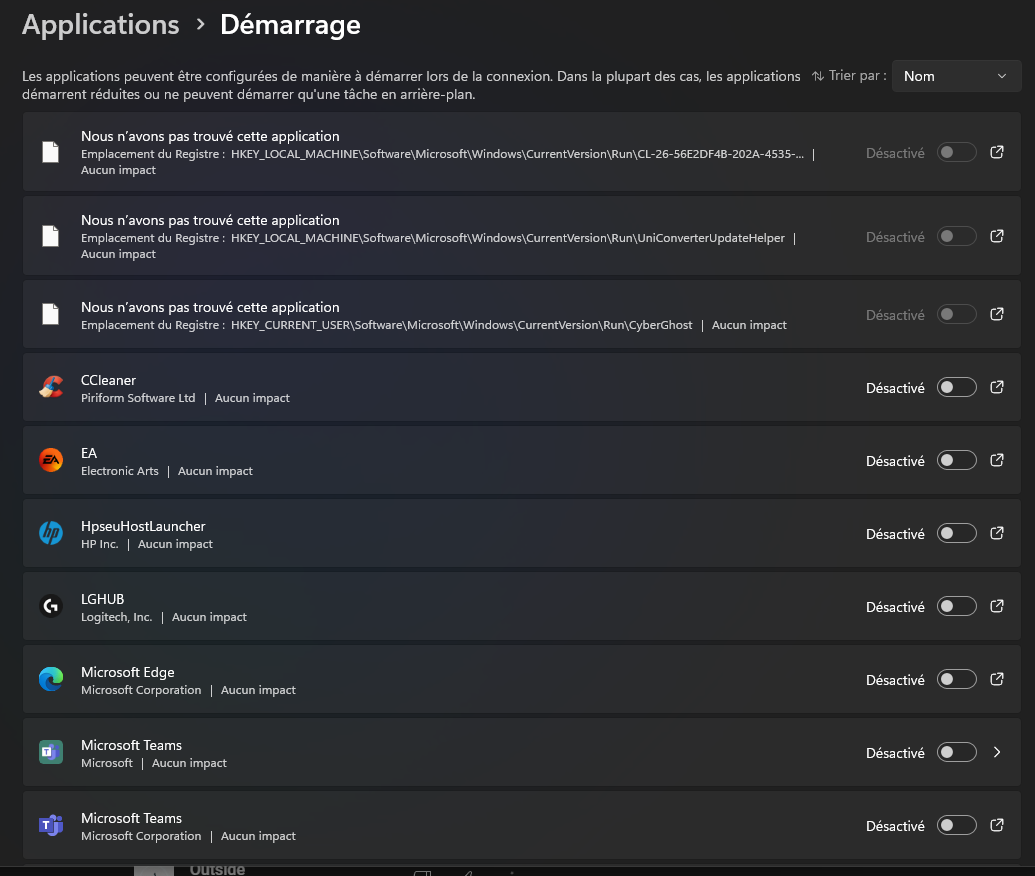Click 'Aucun impact' in the CCleaner row
The height and width of the screenshot is (876, 1035).
point(252,398)
